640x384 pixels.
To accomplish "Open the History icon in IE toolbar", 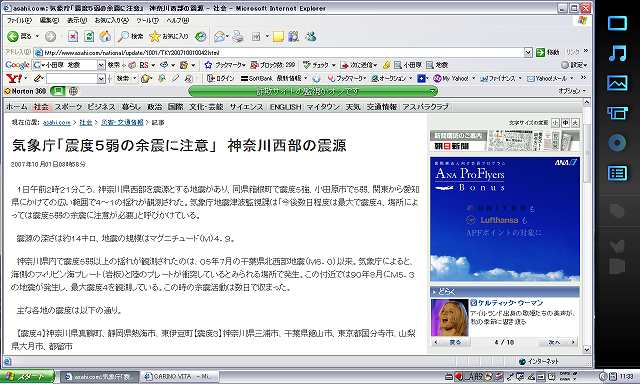I will (x=200, y=37).
